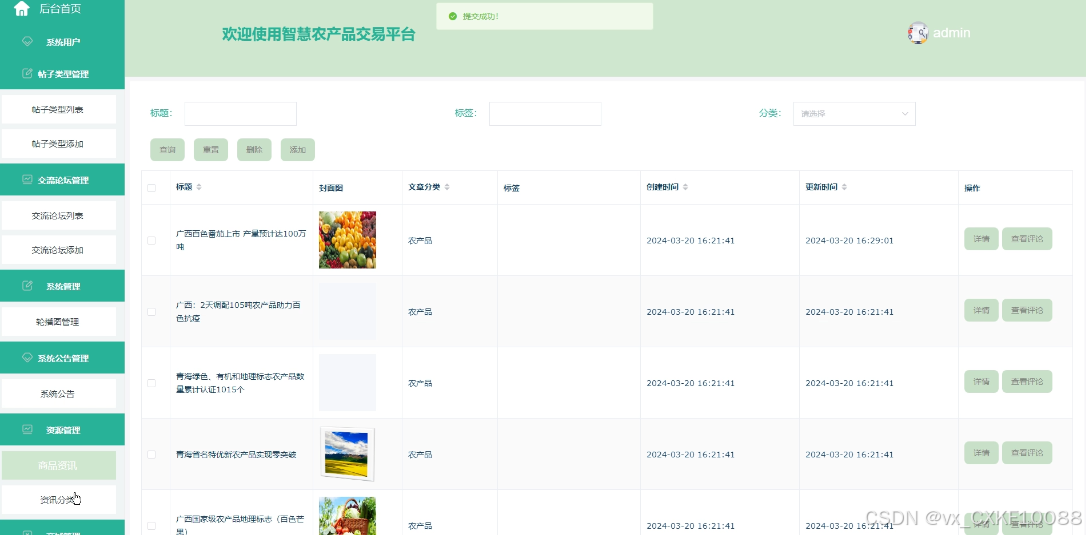1086x535 pixels.
Task: Open 系统公告 menu item
Action: pyautogui.click(x=58, y=394)
